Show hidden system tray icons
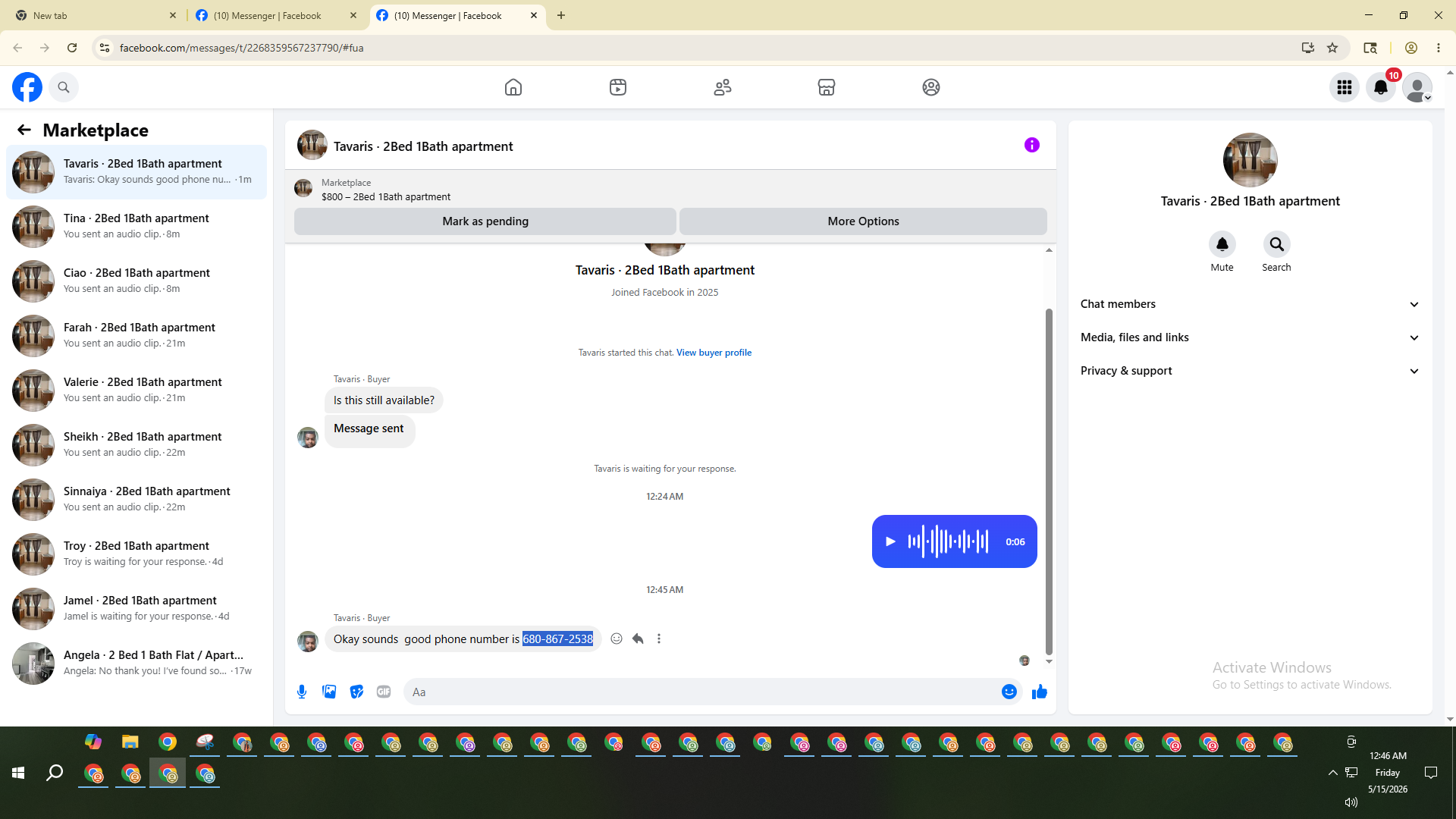The height and width of the screenshot is (819, 1456). coord(1332,773)
